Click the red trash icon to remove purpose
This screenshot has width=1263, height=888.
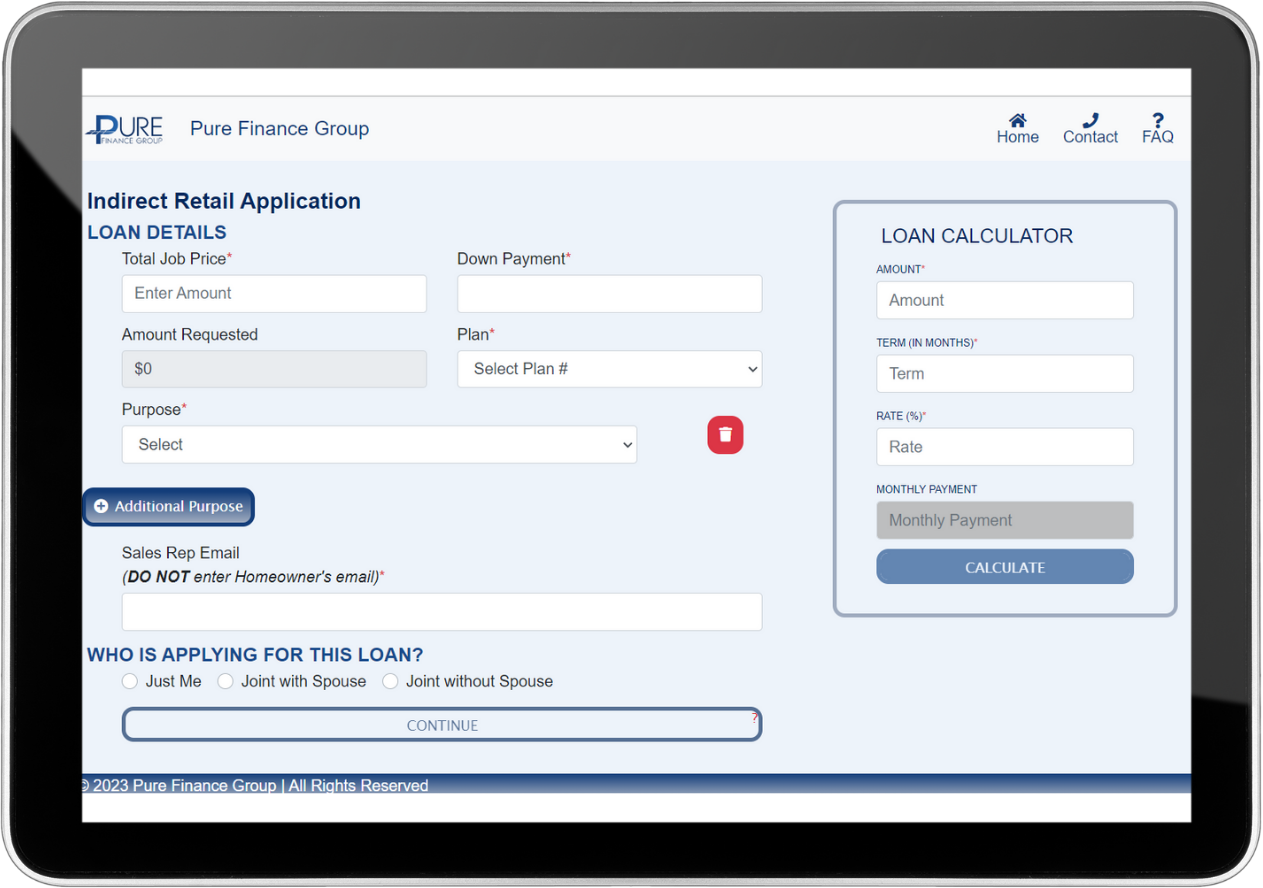pos(725,435)
